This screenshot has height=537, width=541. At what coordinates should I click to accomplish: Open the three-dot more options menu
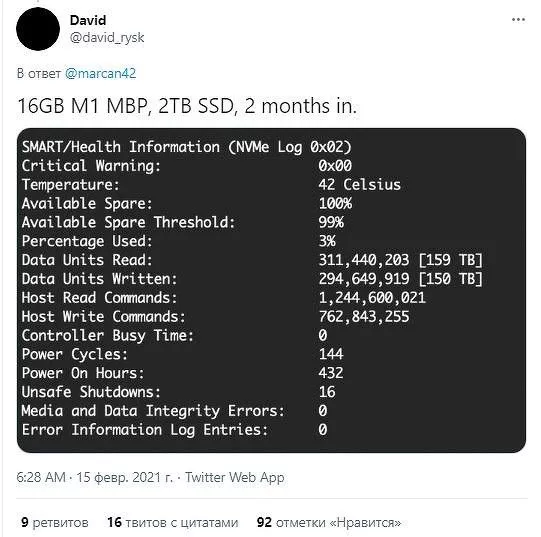point(518,20)
